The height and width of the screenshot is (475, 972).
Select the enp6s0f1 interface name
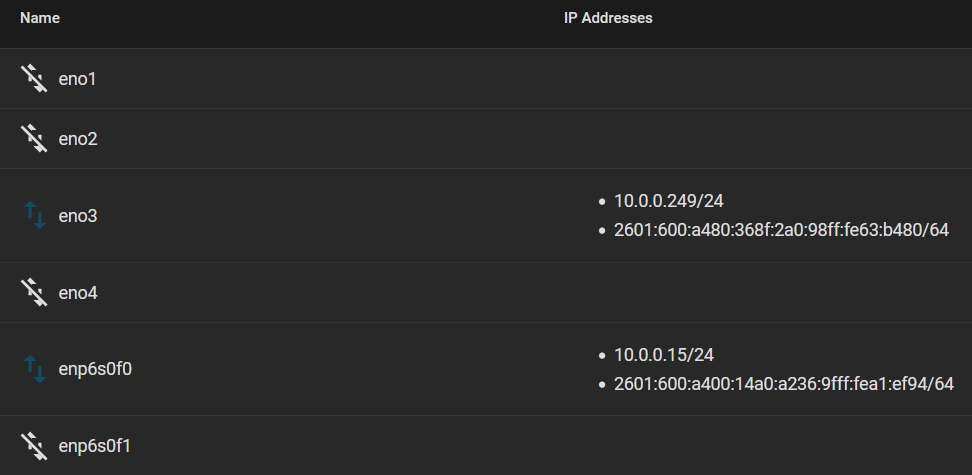pos(95,446)
